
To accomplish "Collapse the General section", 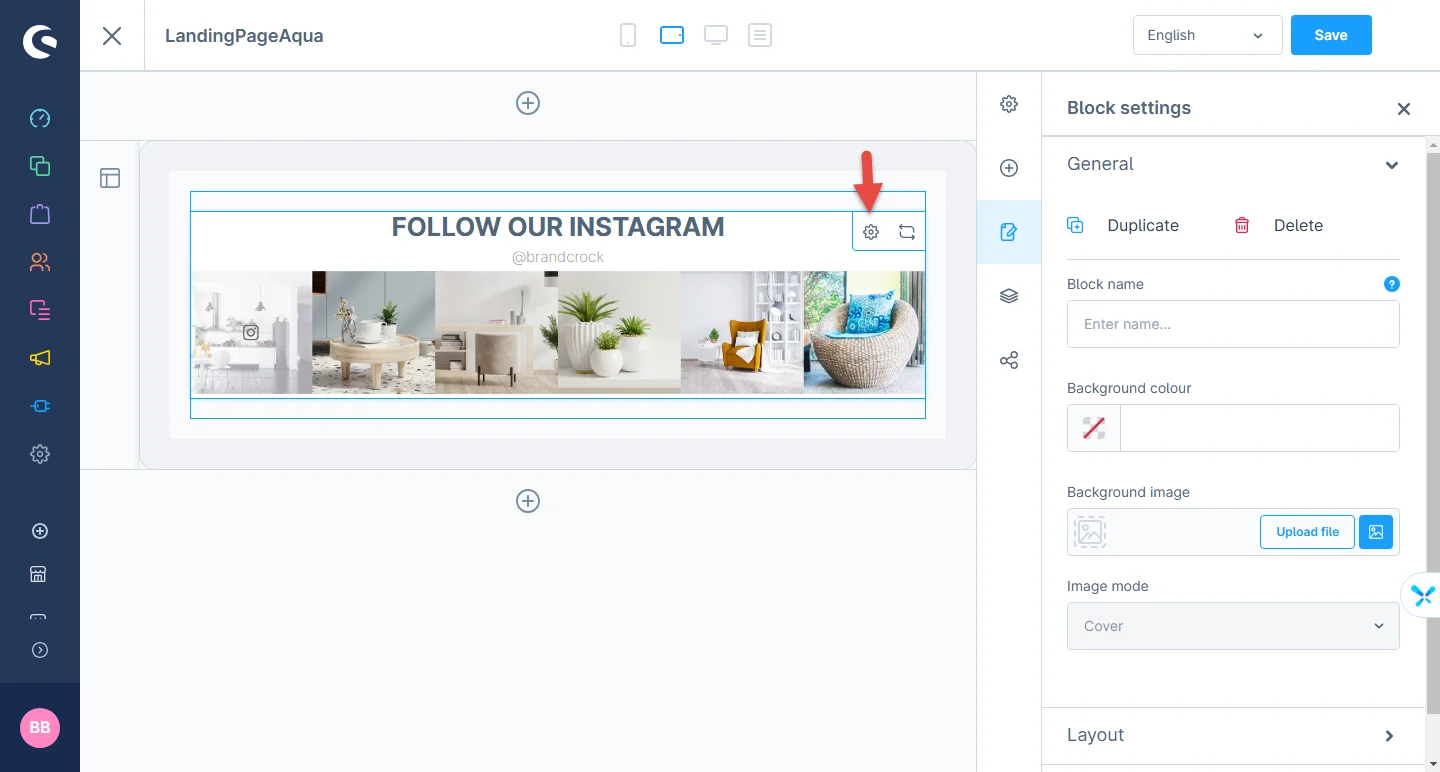I will coord(1391,165).
